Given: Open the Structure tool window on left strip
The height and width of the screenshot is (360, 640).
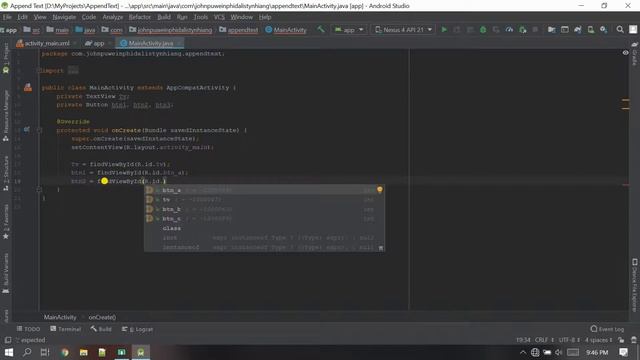Looking at the screenshot, I should point(6,173).
